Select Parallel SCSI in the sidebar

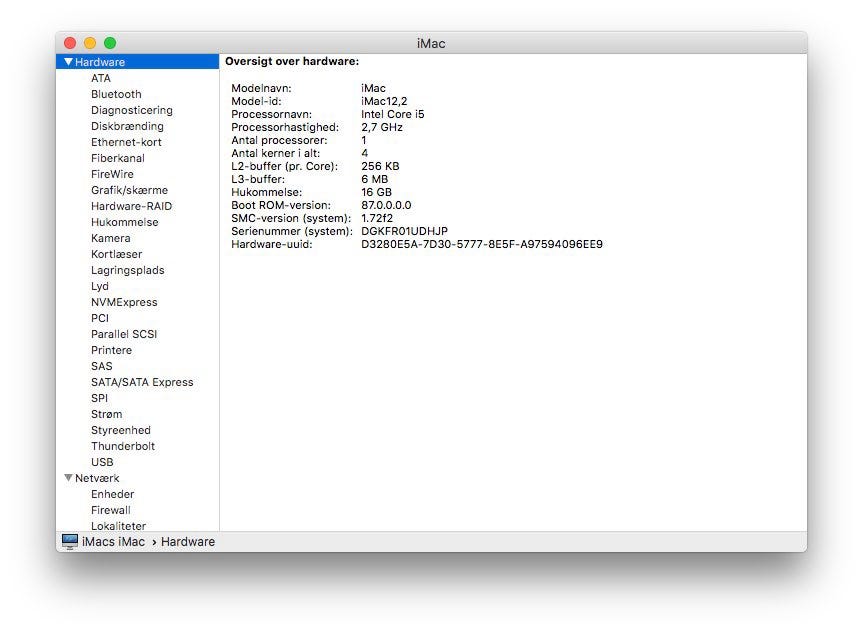pos(124,334)
